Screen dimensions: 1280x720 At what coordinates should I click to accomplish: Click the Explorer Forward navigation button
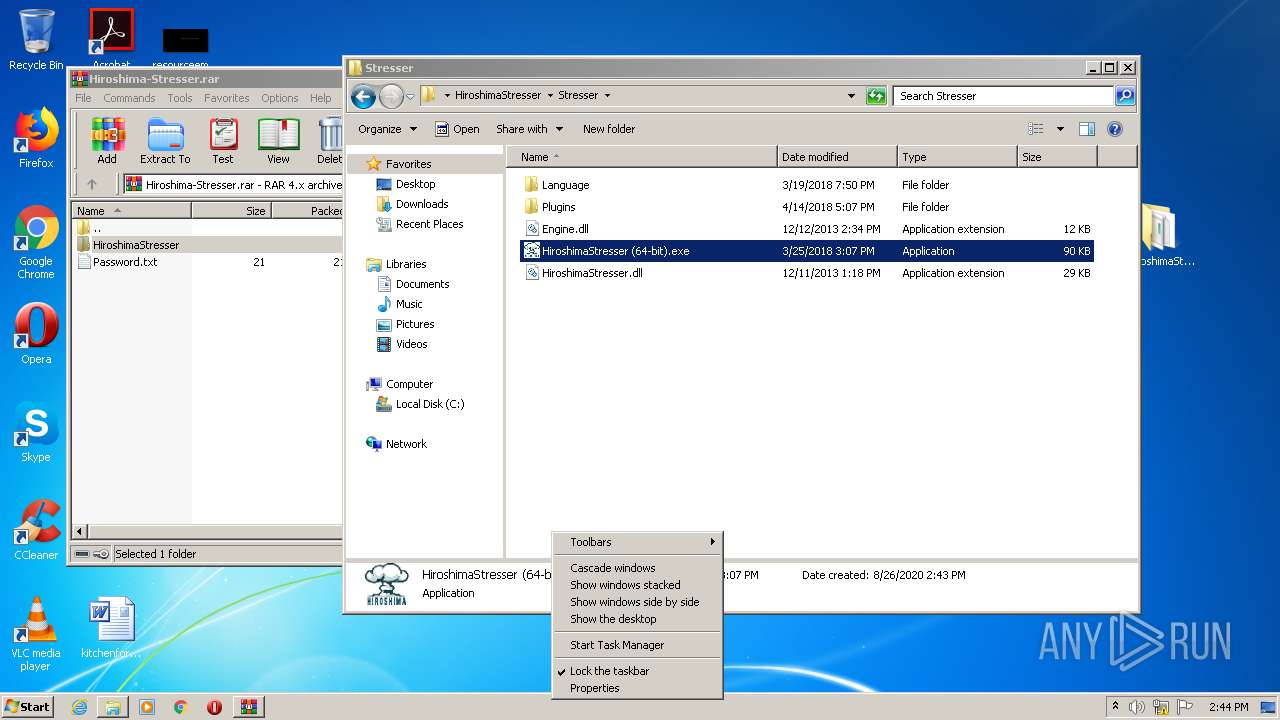pos(391,96)
